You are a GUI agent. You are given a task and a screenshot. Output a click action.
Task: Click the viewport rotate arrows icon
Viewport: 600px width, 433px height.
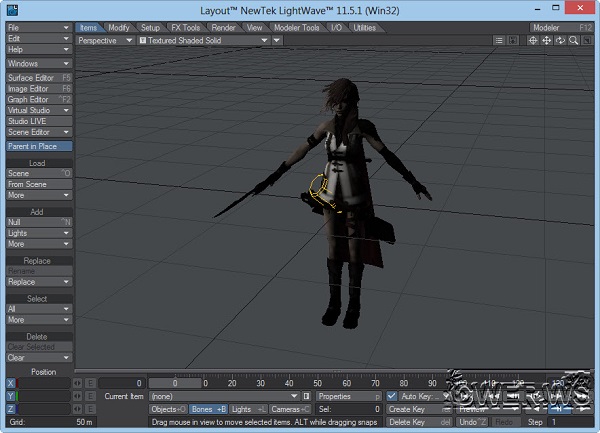click(560, 41)
